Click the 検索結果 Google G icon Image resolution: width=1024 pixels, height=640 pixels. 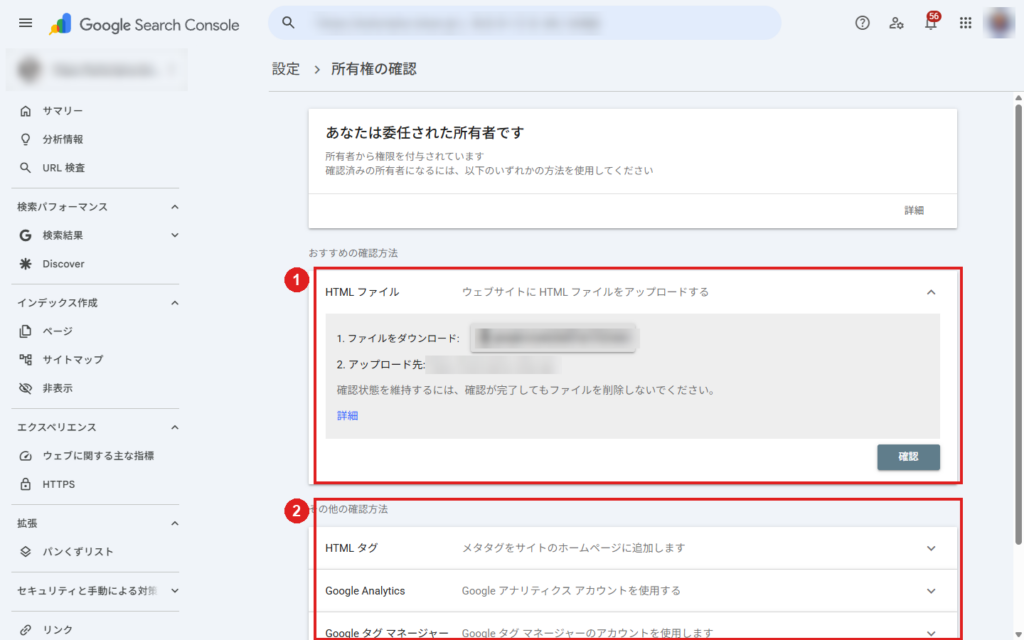coord(25,235)
